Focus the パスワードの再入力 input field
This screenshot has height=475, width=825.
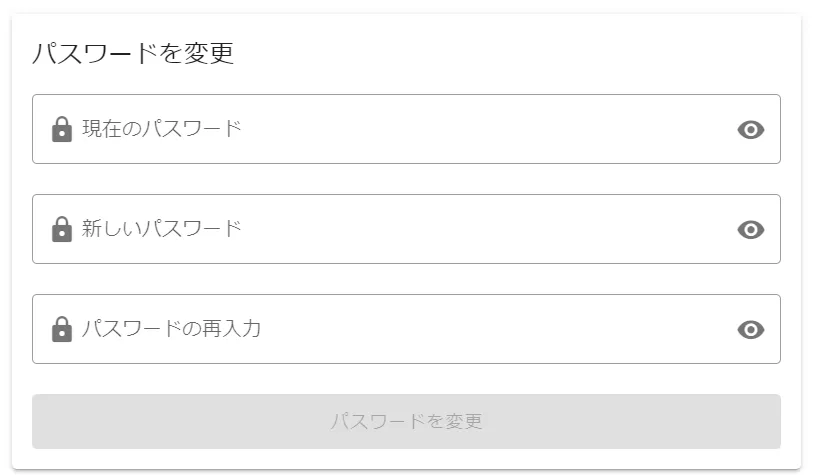(400, 329)
